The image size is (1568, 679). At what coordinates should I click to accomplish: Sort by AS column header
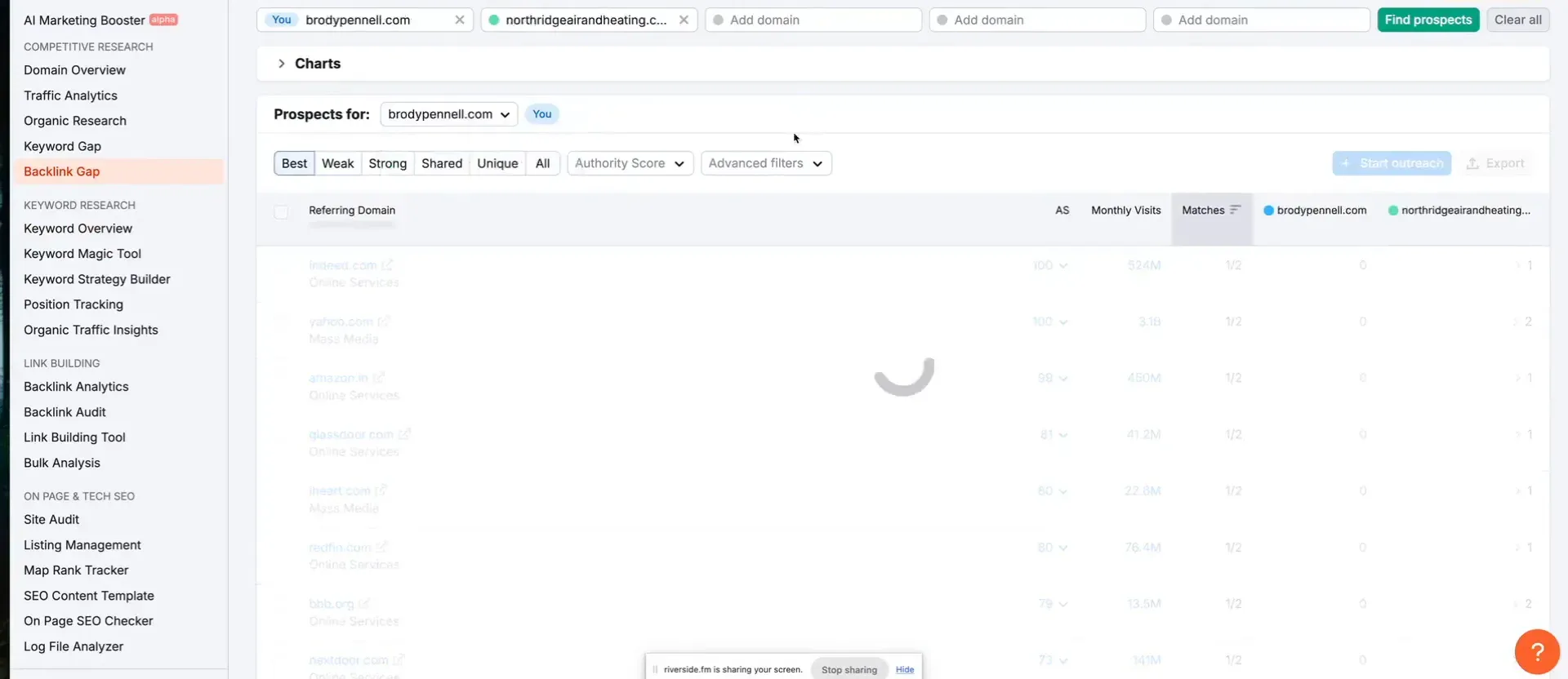(1062, 210)
